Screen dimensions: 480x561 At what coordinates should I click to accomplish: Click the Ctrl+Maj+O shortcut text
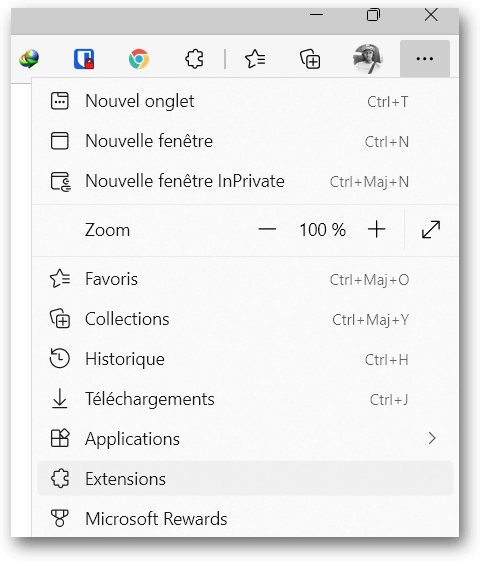(x=369, y=280)
